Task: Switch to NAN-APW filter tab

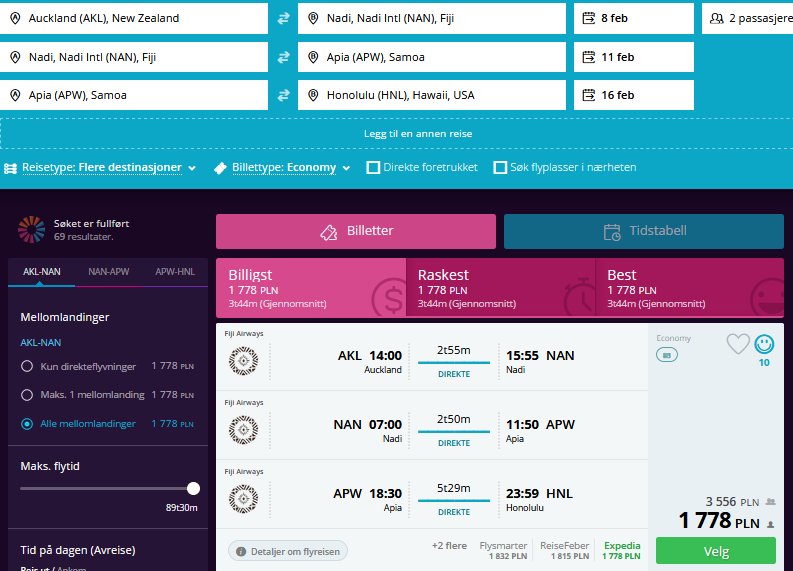Action: 109,272
